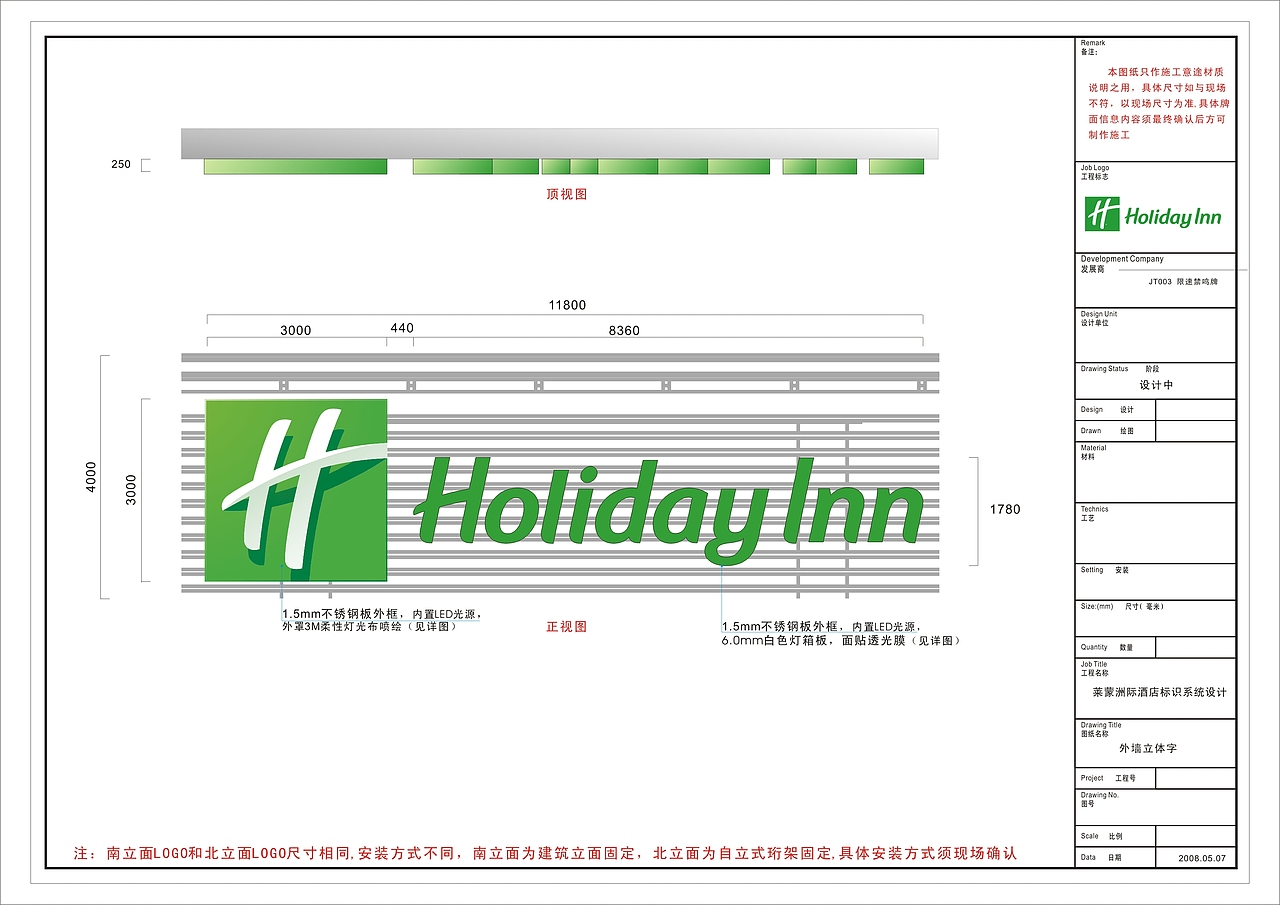Click the Drawing Title 图纸名称 label
This screenshot has height=905, width=1280.
(x=1101, y=729)
